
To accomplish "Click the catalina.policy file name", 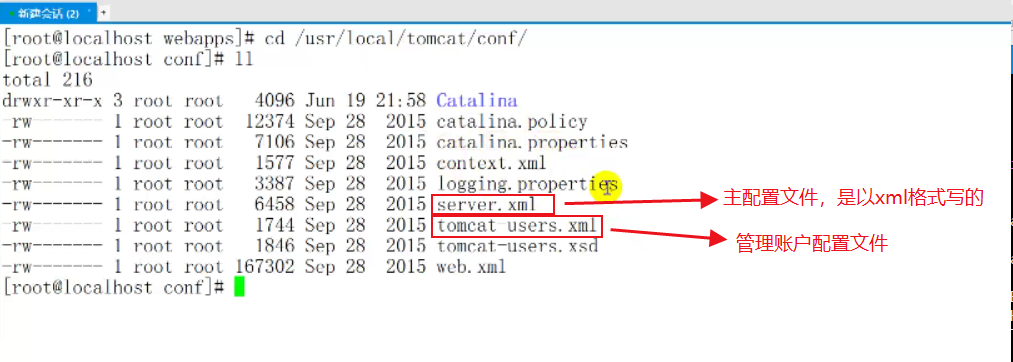I will [512, 122].
